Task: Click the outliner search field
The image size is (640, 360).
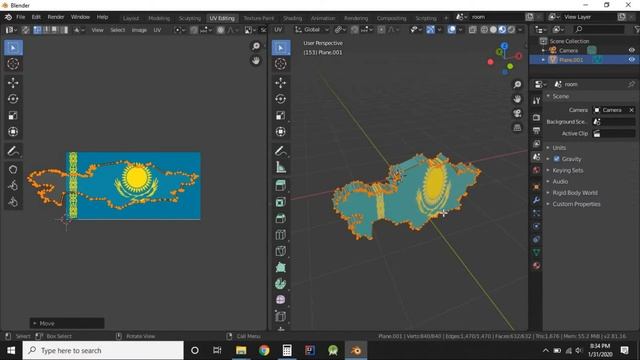Action: click(598, 29)
